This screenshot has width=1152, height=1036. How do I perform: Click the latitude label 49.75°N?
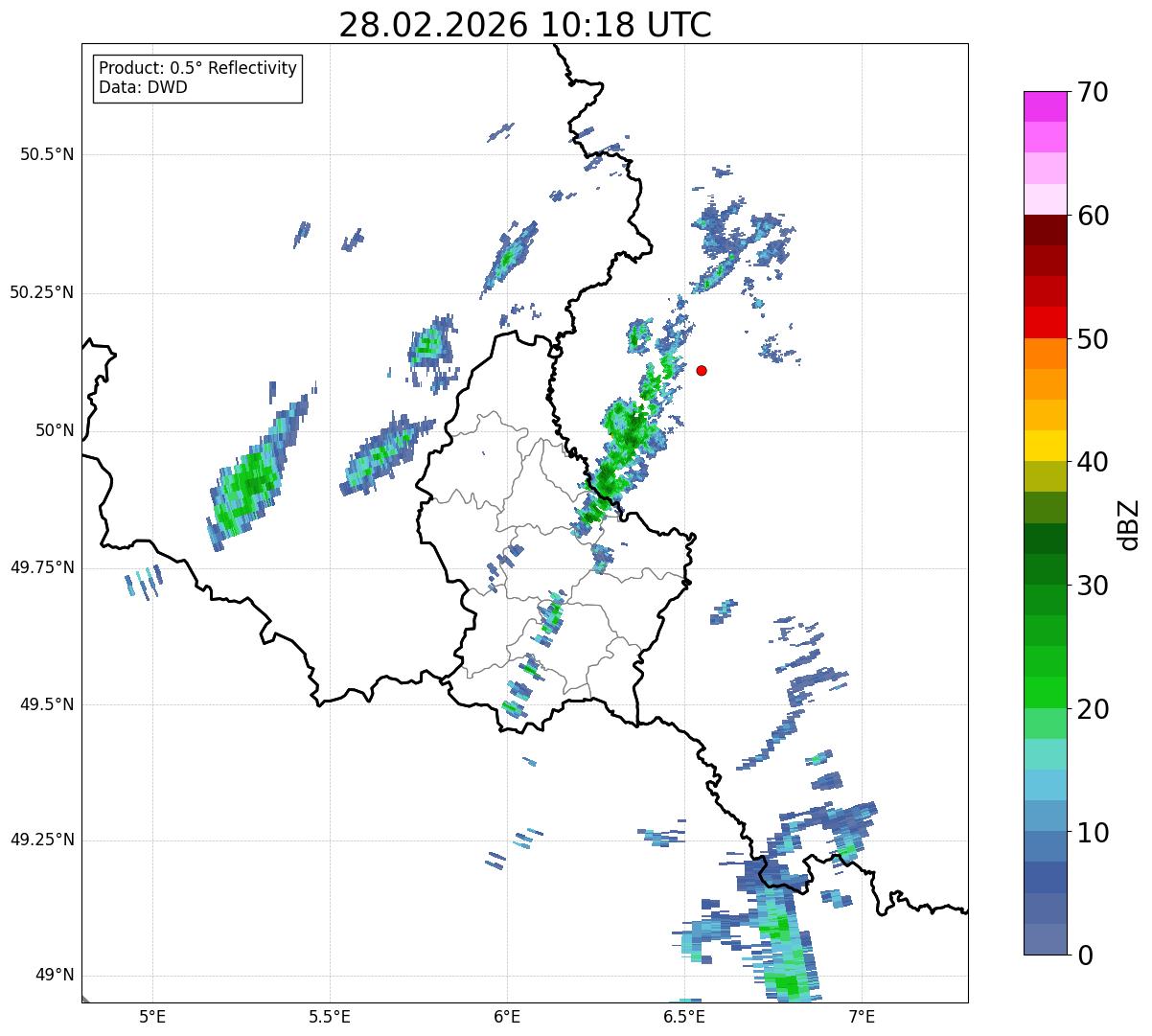pyautogui.click(x=41, y=567)
